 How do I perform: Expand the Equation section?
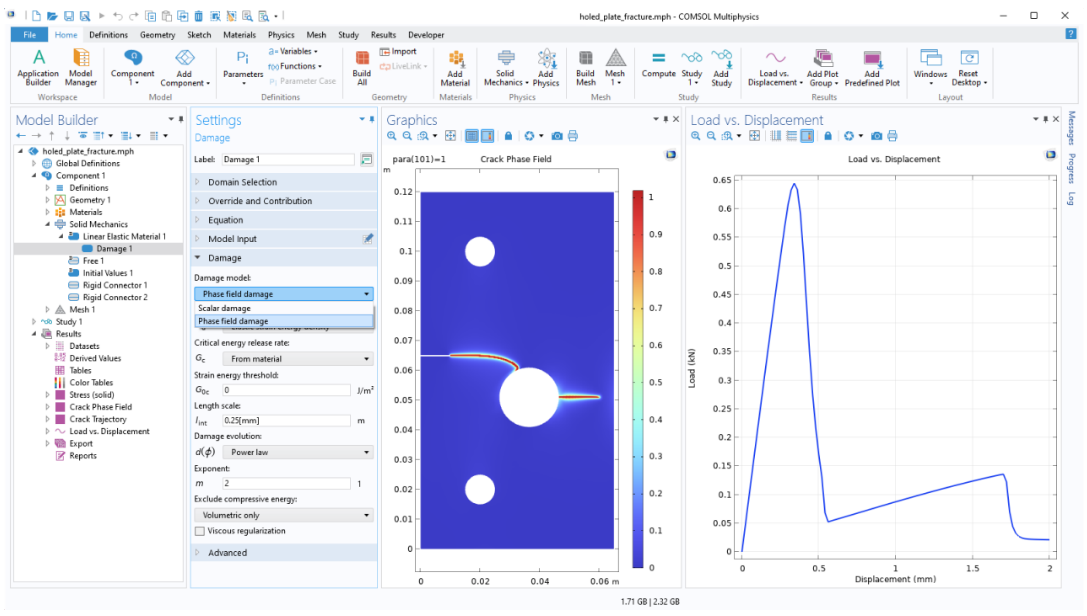(x=284, y=220)
